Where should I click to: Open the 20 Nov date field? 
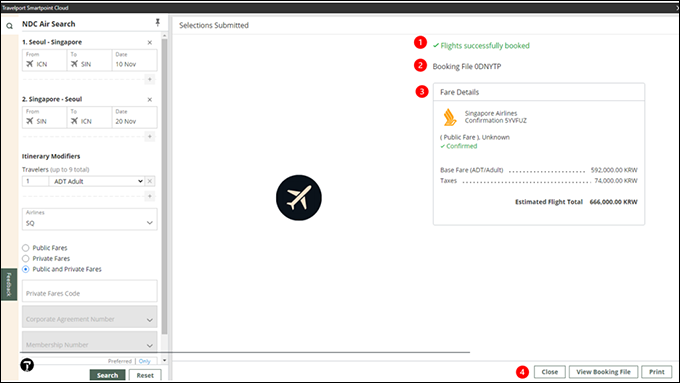coord(134,117)
